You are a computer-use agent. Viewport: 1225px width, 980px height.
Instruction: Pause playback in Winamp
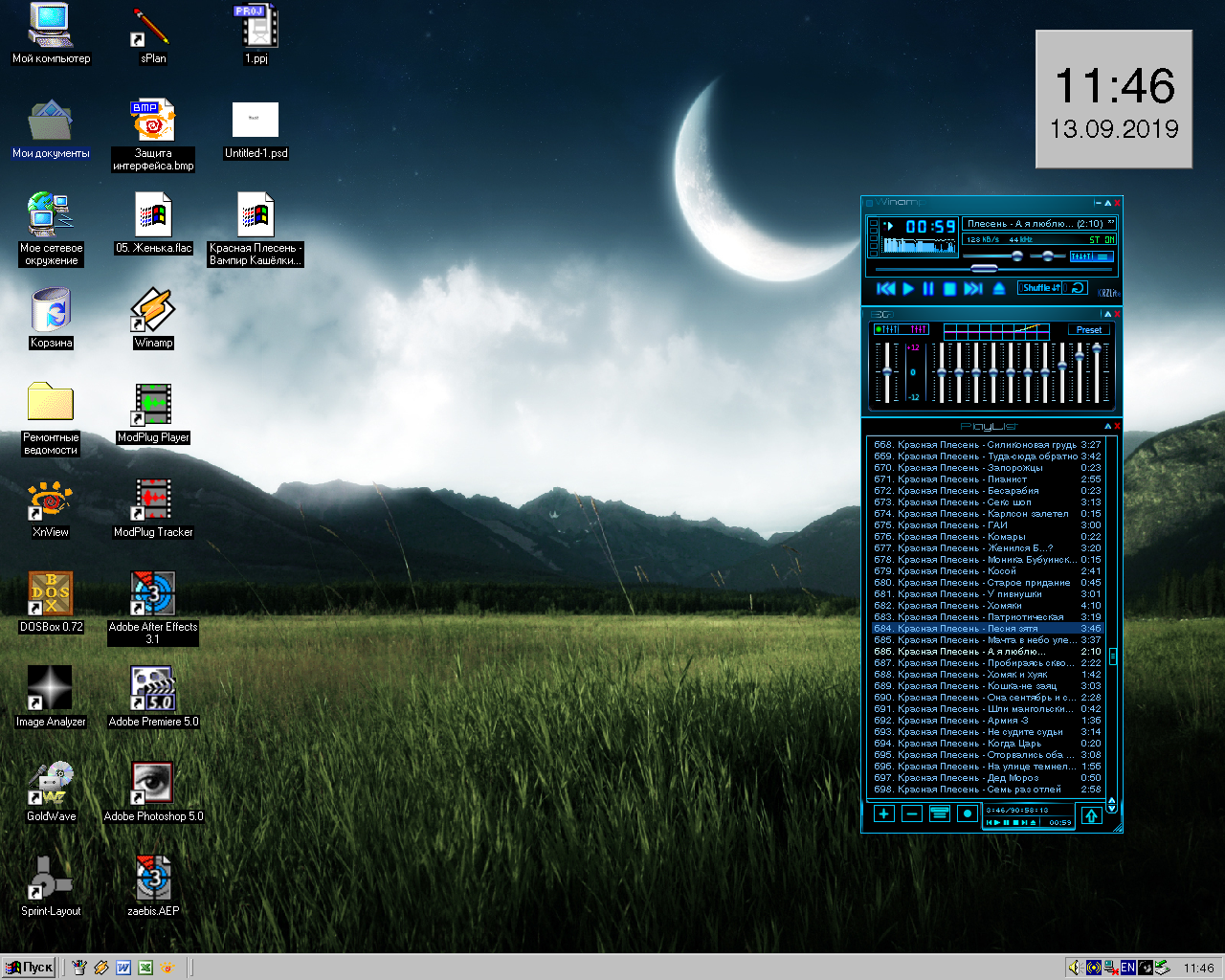tap(927, 288)
